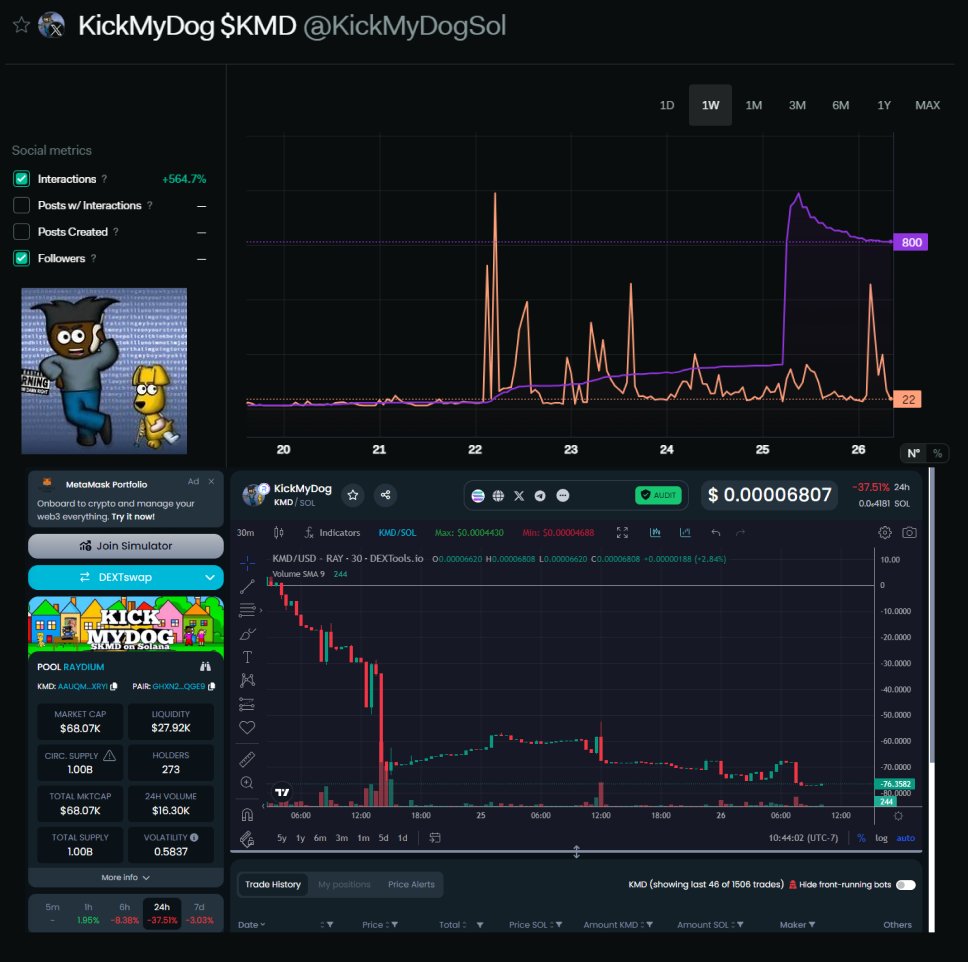Image resolution: width=968 pixels, height=962 pixels.
Task: Filter the Amount SOL column
Action: tap(740, 924)
